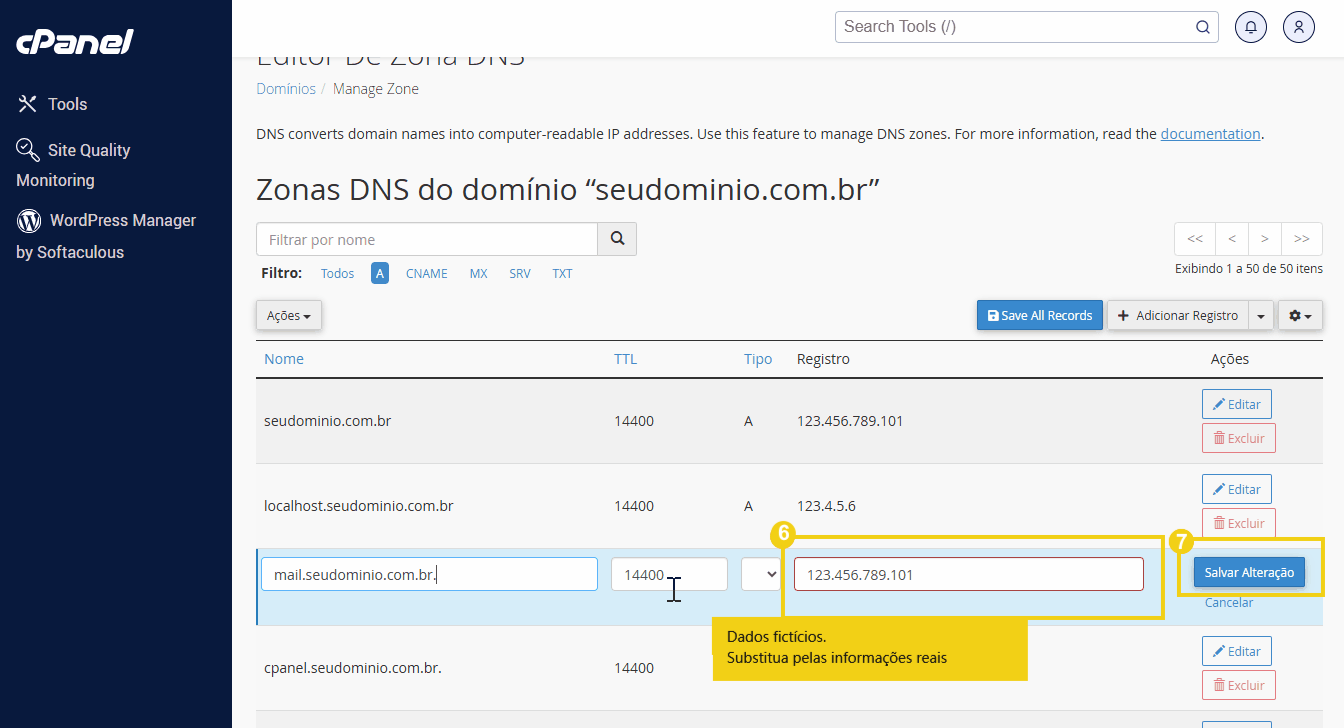Open the Ações dropdown
Image resolution: width=1344 pixels, height=728 pixels.
coord(289,315)
